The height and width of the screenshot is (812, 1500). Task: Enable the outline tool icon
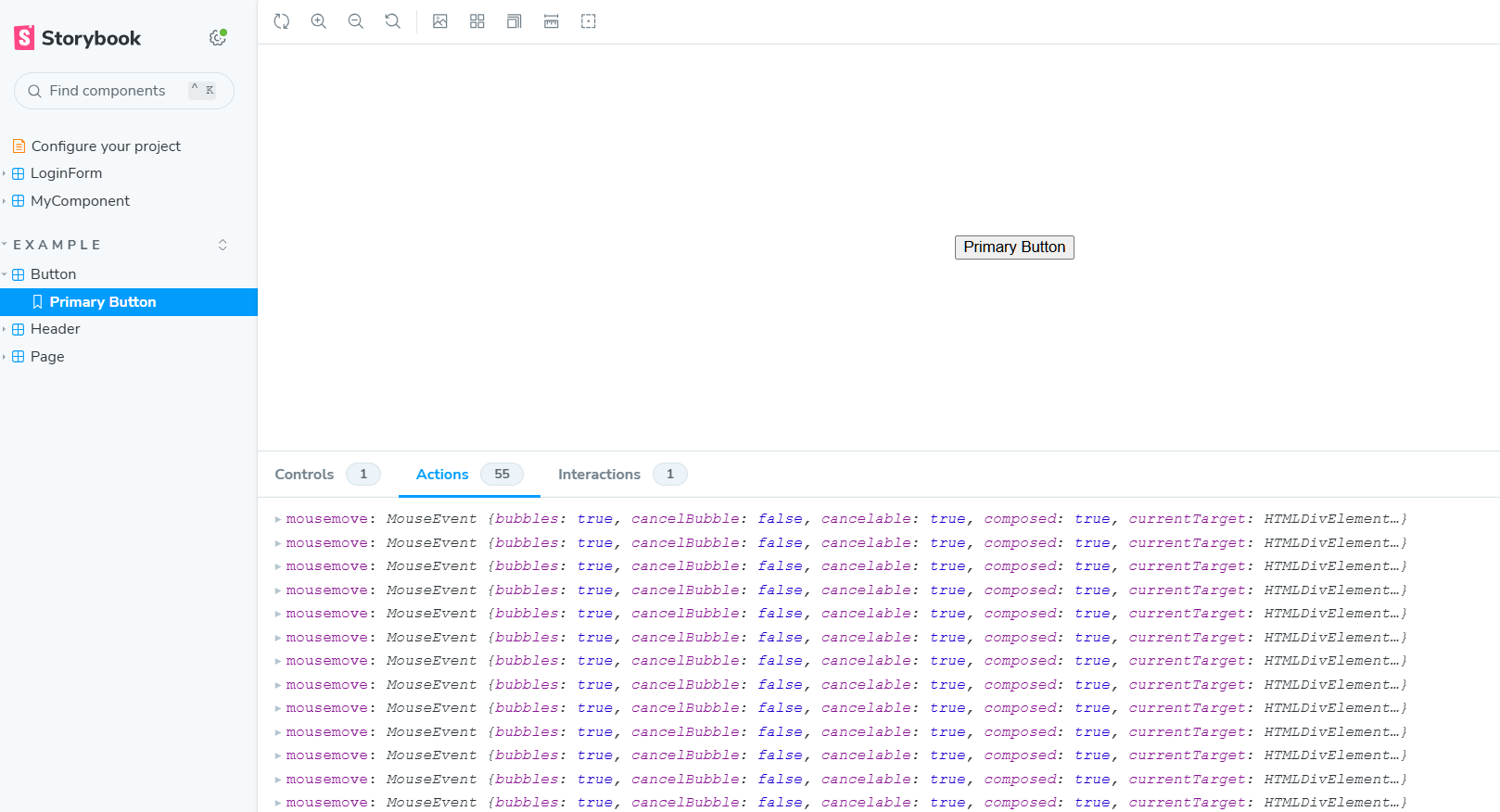pyautogui.click(x=589, y=21)
